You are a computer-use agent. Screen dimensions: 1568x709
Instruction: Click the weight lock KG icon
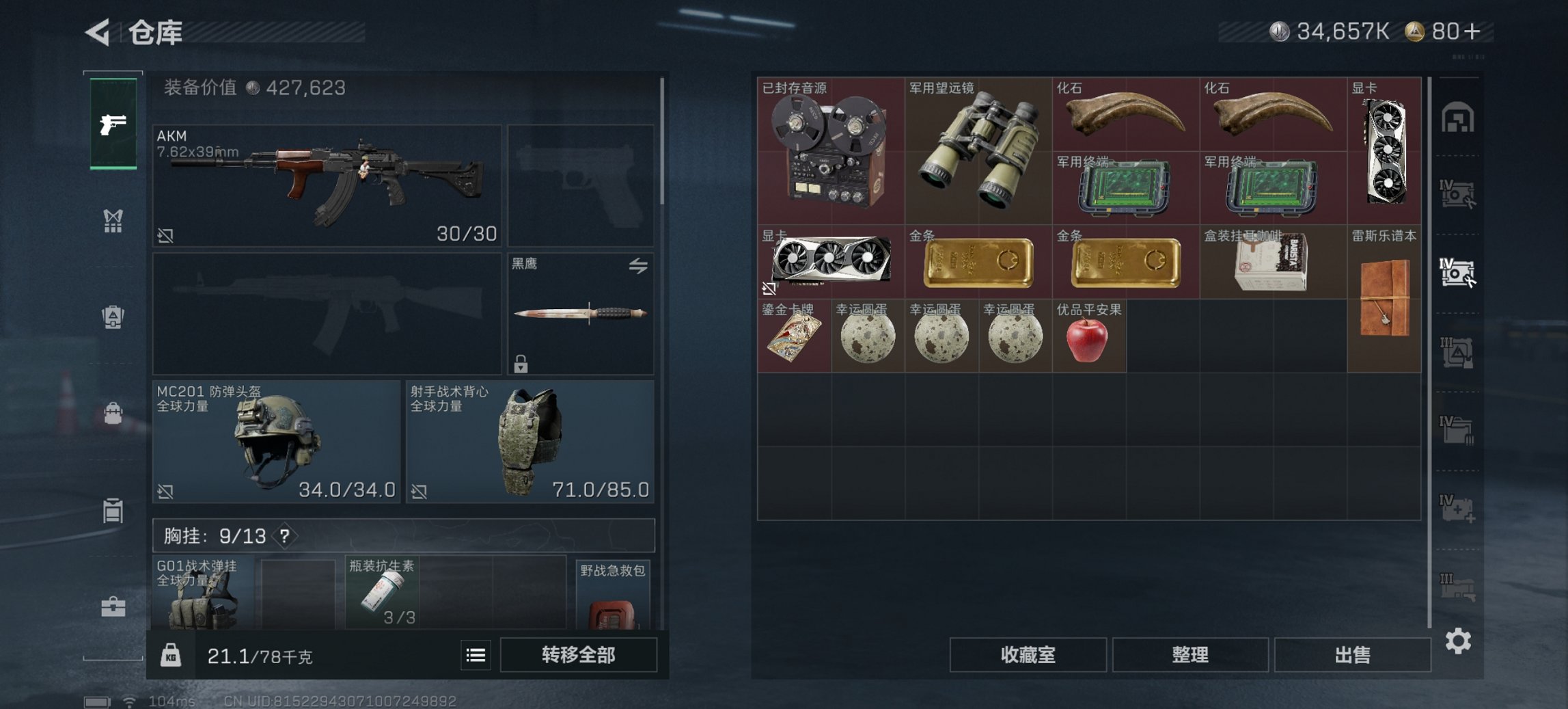171,656
